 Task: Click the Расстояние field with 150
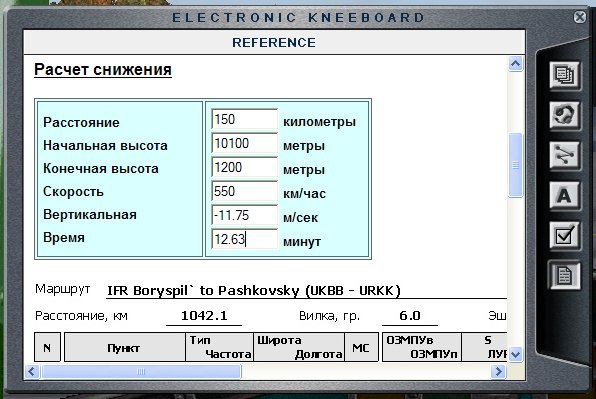[244, 119]
